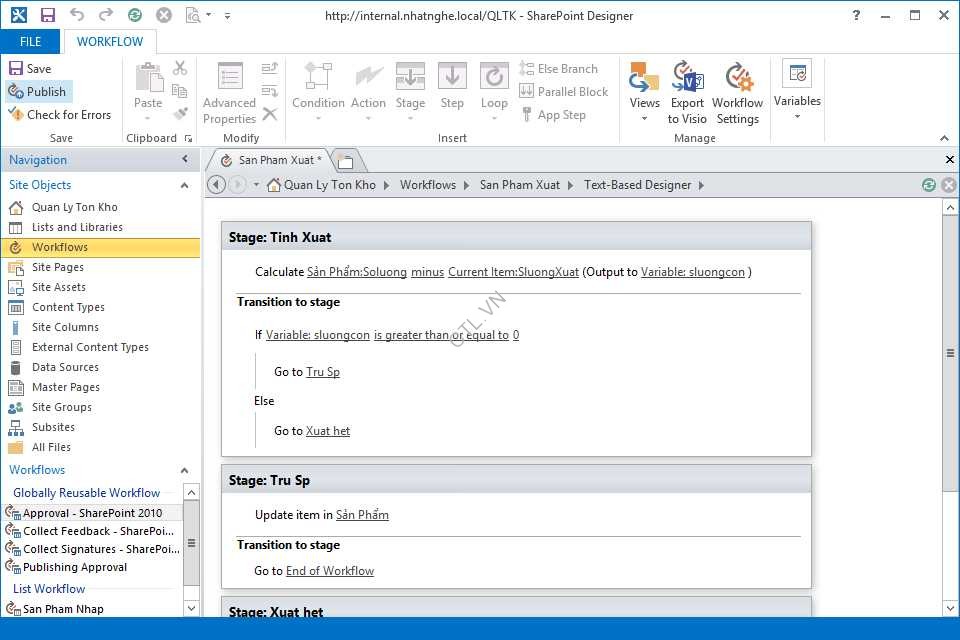
Task: Click the refresh icon in title bar
Action: (135, 16)
